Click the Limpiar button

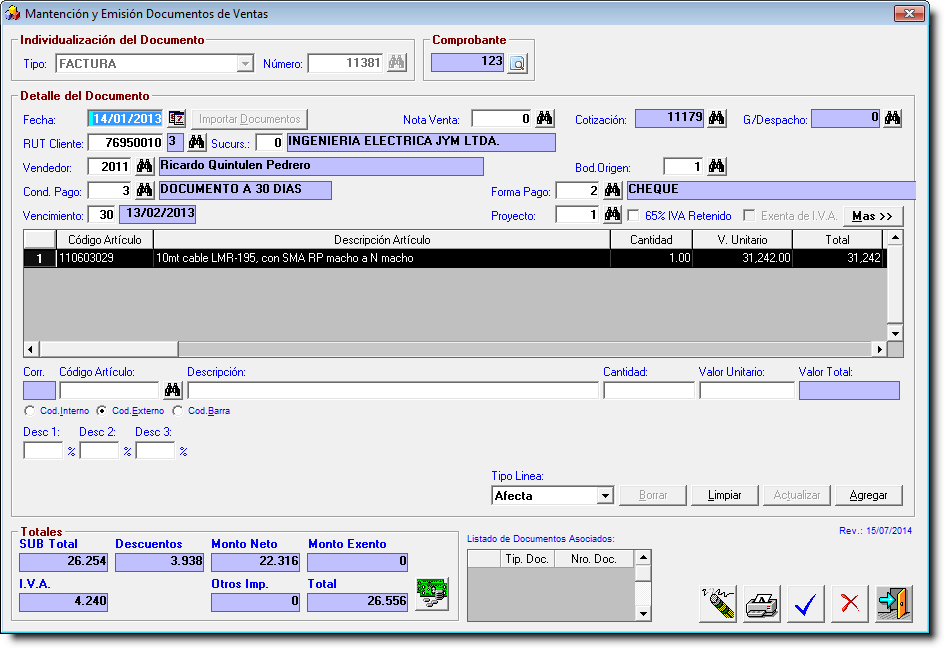(724, 495)
